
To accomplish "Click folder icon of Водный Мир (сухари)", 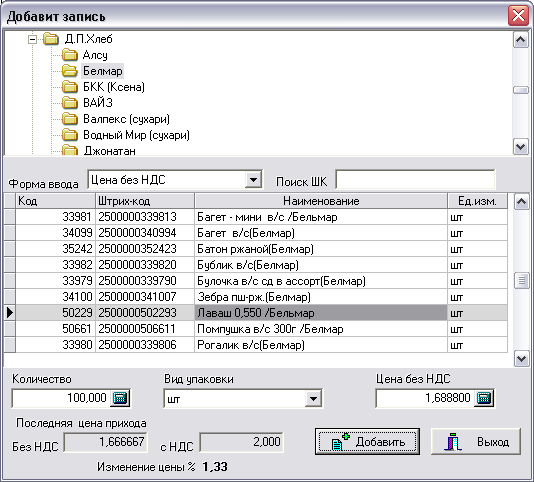I will [x=70, y=135].
